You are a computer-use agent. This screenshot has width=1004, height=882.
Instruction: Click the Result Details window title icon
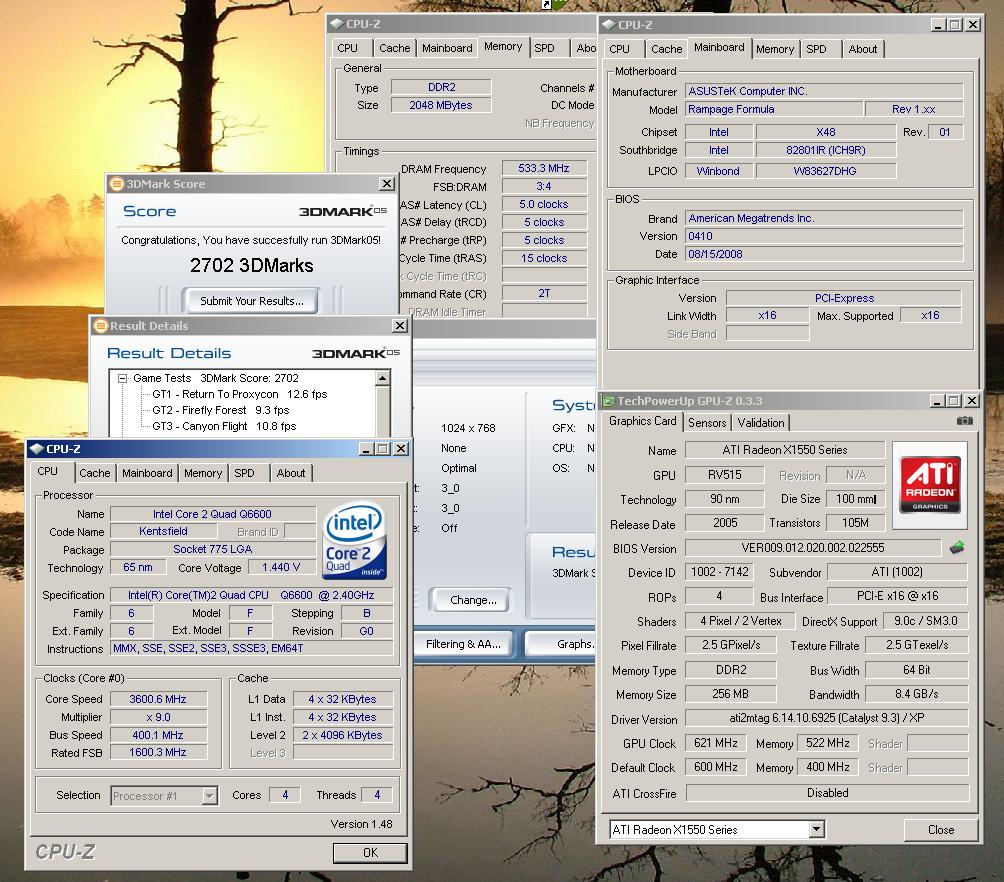(101, 326)
